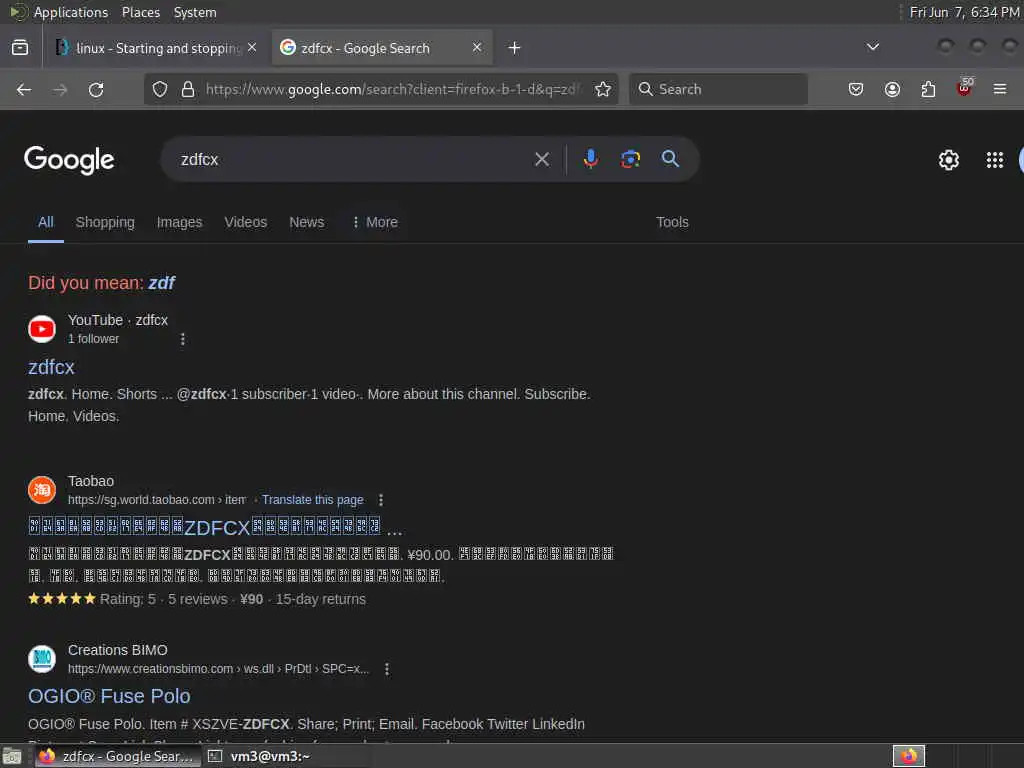The image size is (1024, 768).
Task: Click the uBlock extension icon with badge
Action: (x=964, y=88)
